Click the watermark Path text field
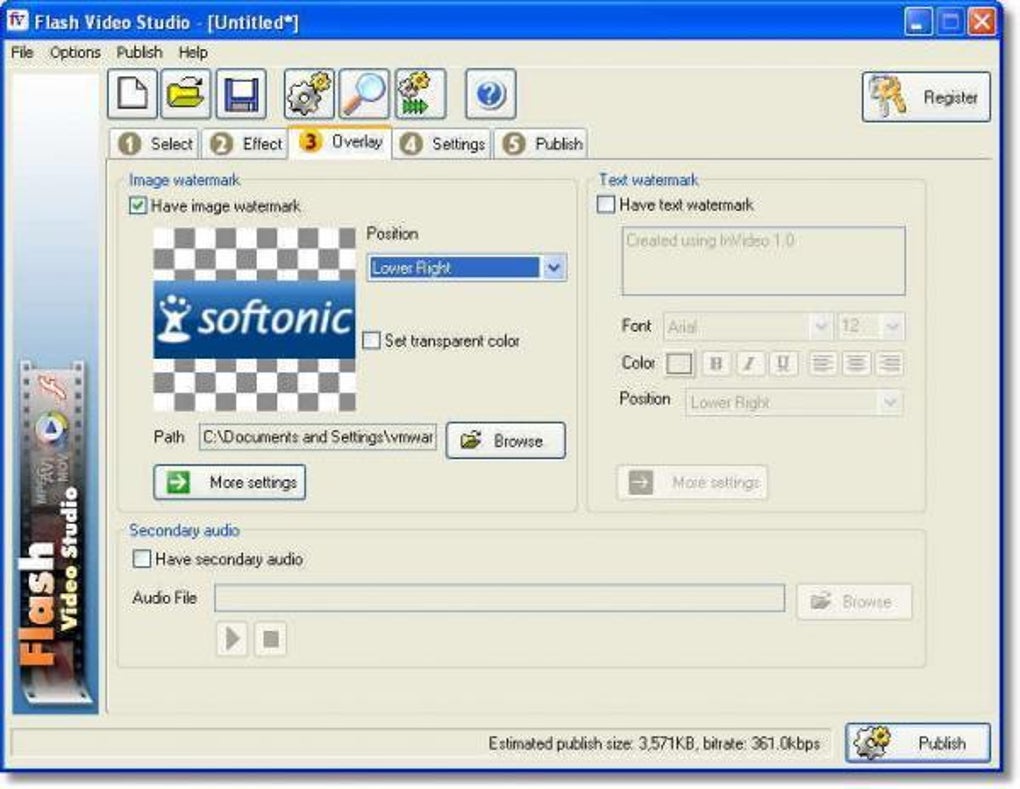1020x789 pixels. [318, 437]
